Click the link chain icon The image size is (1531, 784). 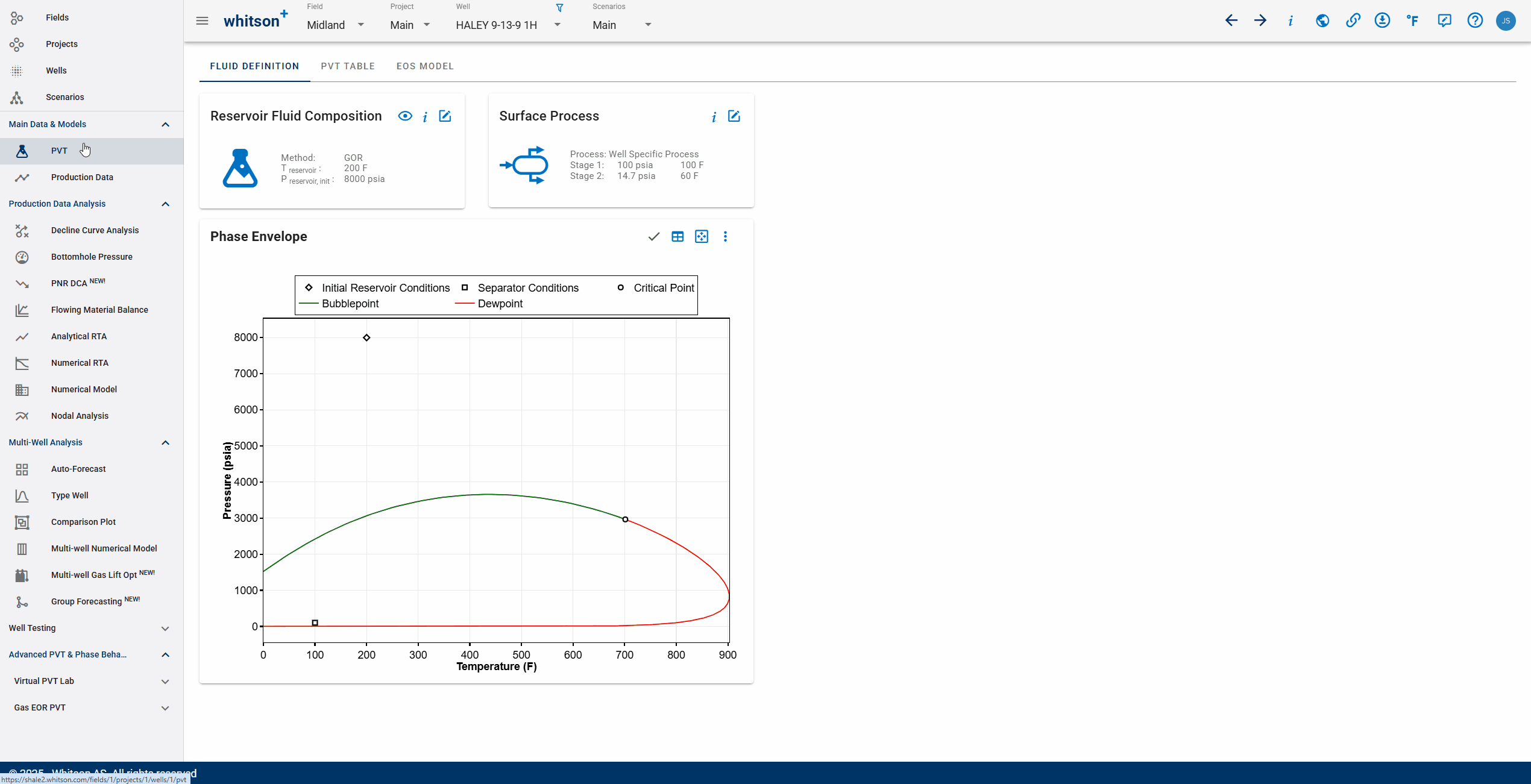(1353, 20)
